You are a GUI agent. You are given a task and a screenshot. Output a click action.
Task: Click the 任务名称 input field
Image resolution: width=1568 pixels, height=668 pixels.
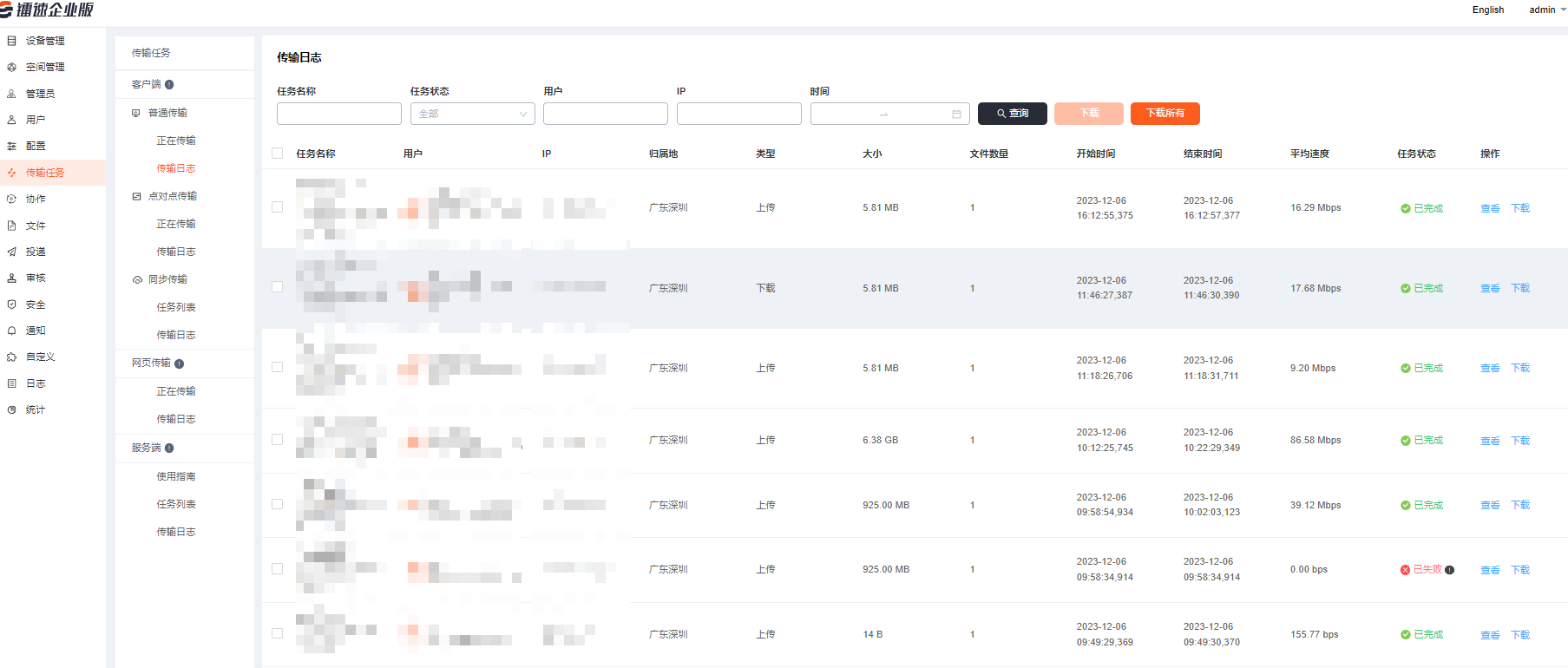coord(338,114)
